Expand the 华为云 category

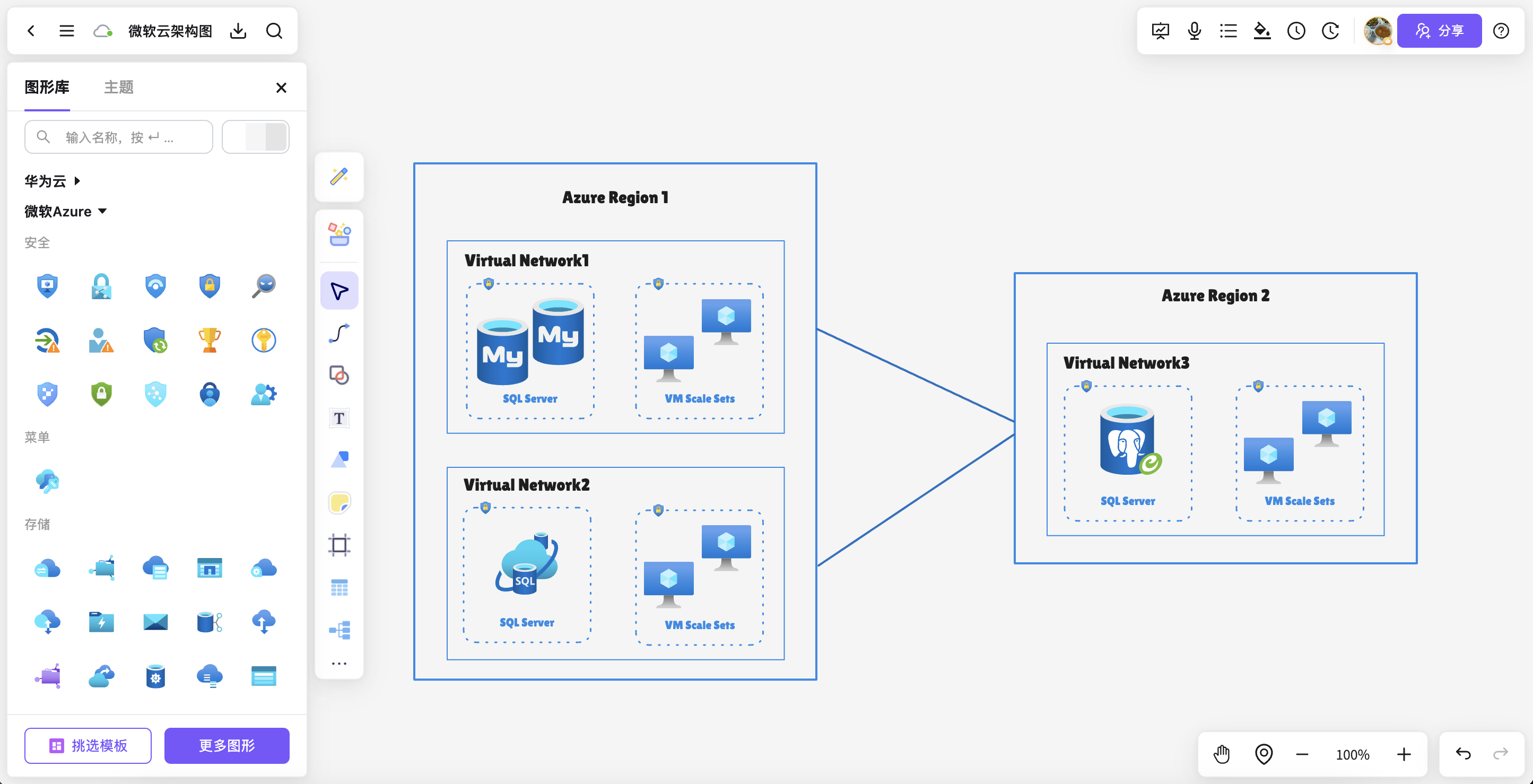53,181
